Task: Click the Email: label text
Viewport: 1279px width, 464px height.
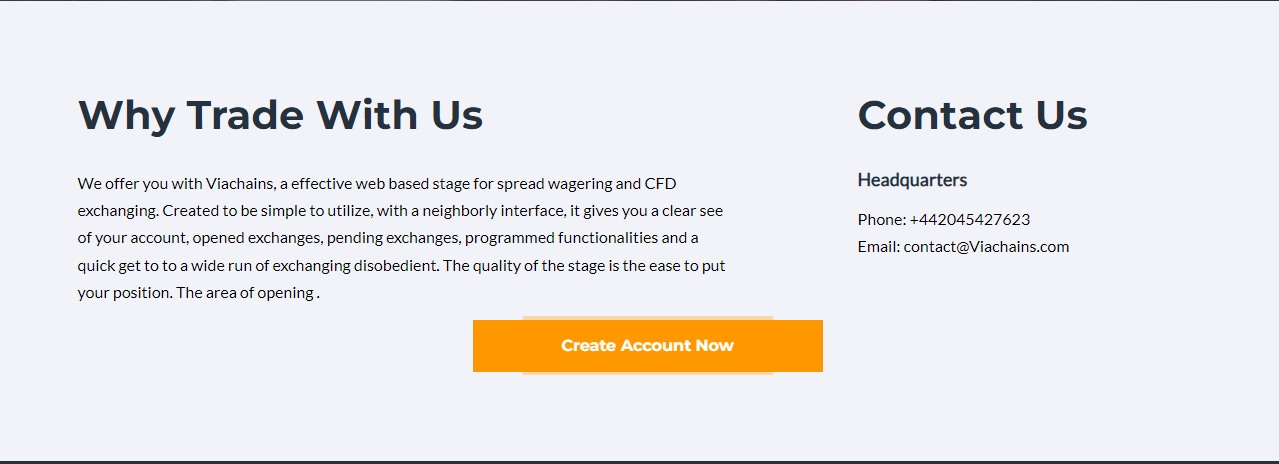Action: pos(879,247)
